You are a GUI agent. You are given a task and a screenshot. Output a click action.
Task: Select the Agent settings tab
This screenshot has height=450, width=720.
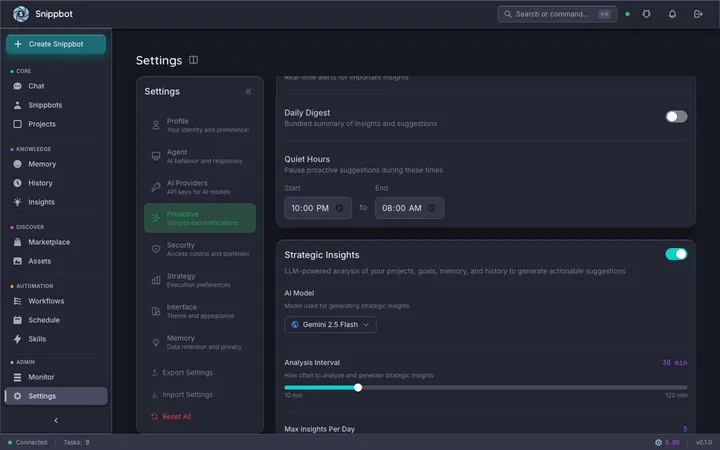click(200, 156)
